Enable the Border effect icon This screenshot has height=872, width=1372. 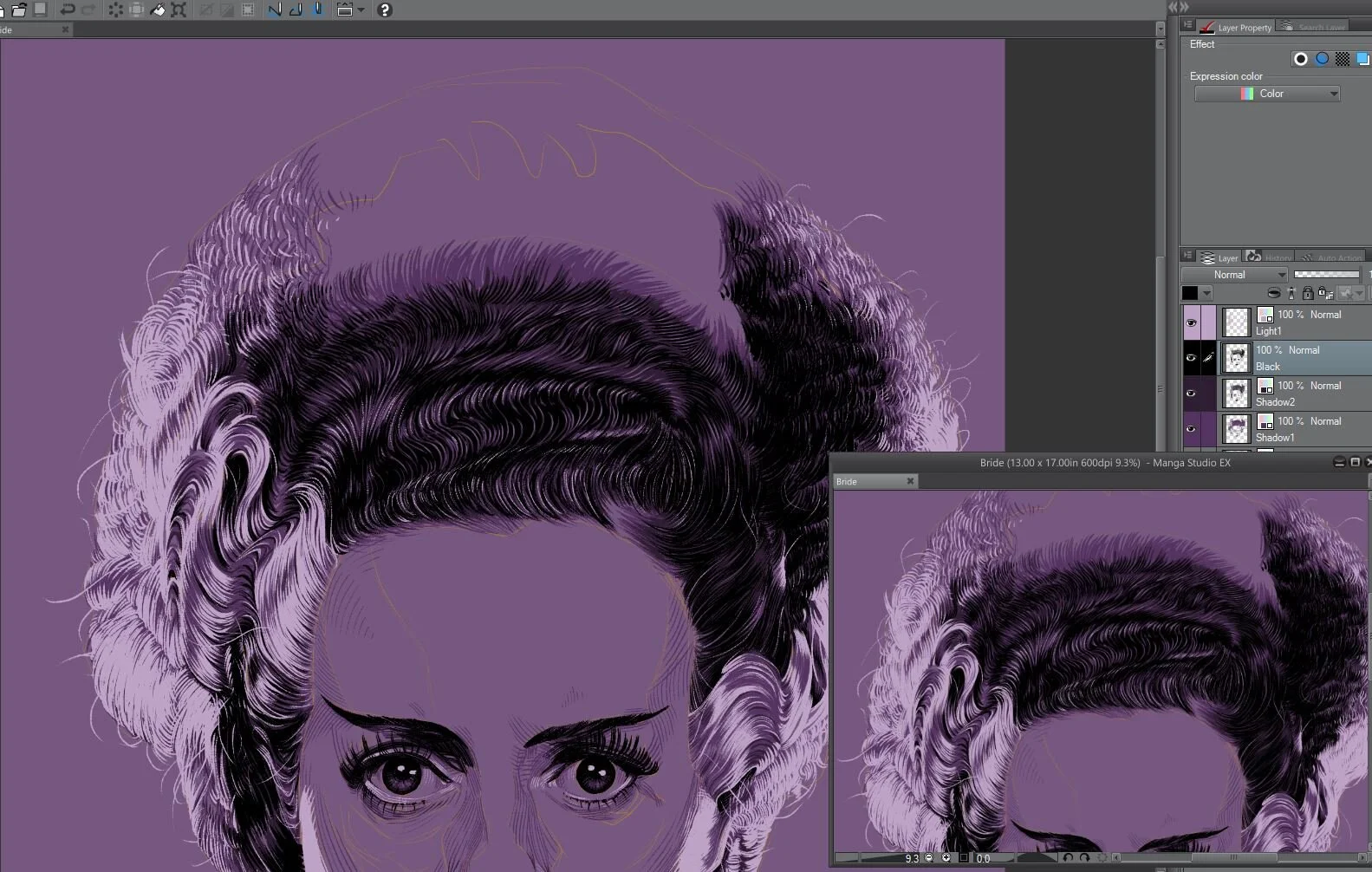tap(1300, 59)
